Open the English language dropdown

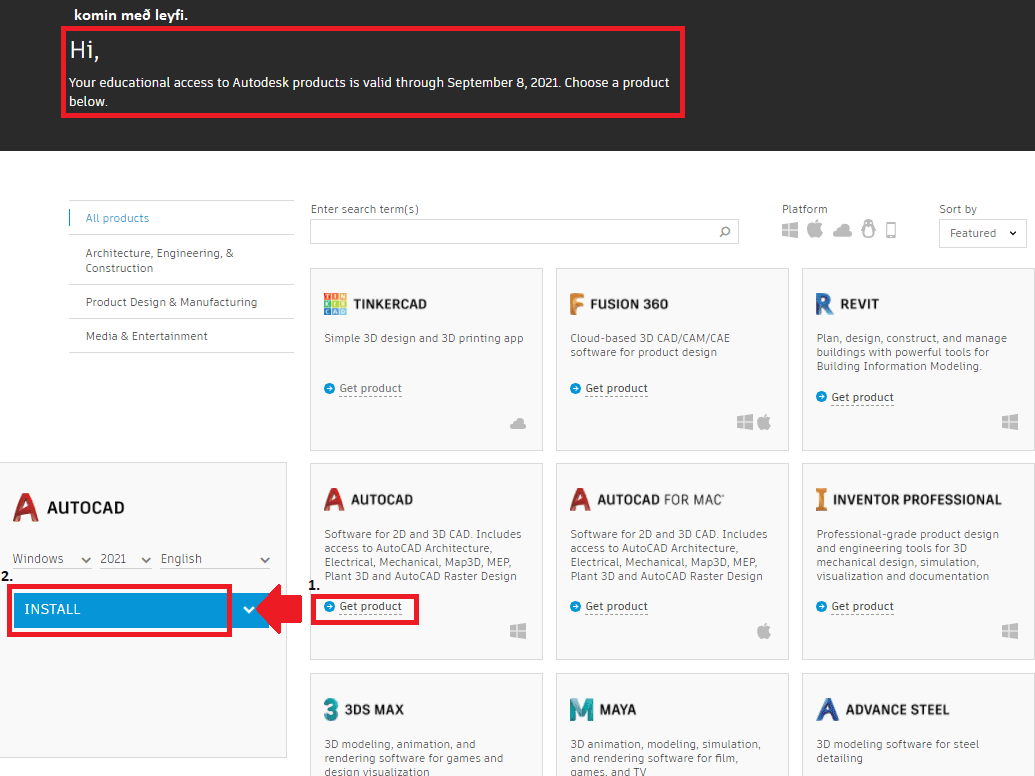(x=215, y=559)
